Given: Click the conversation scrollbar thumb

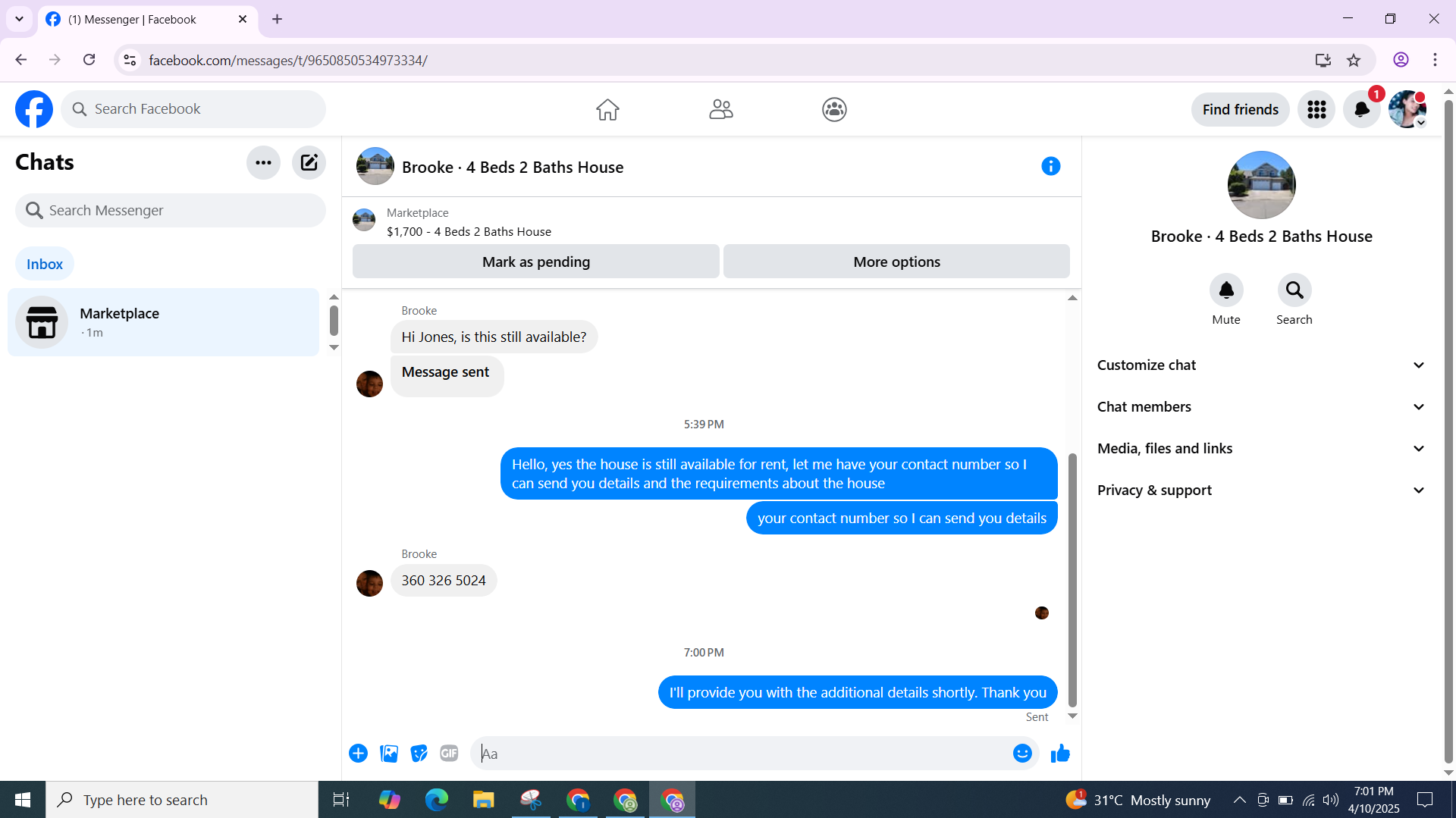Looking at the screenshot, I should pyautogui.click(x=1072, y=580).
